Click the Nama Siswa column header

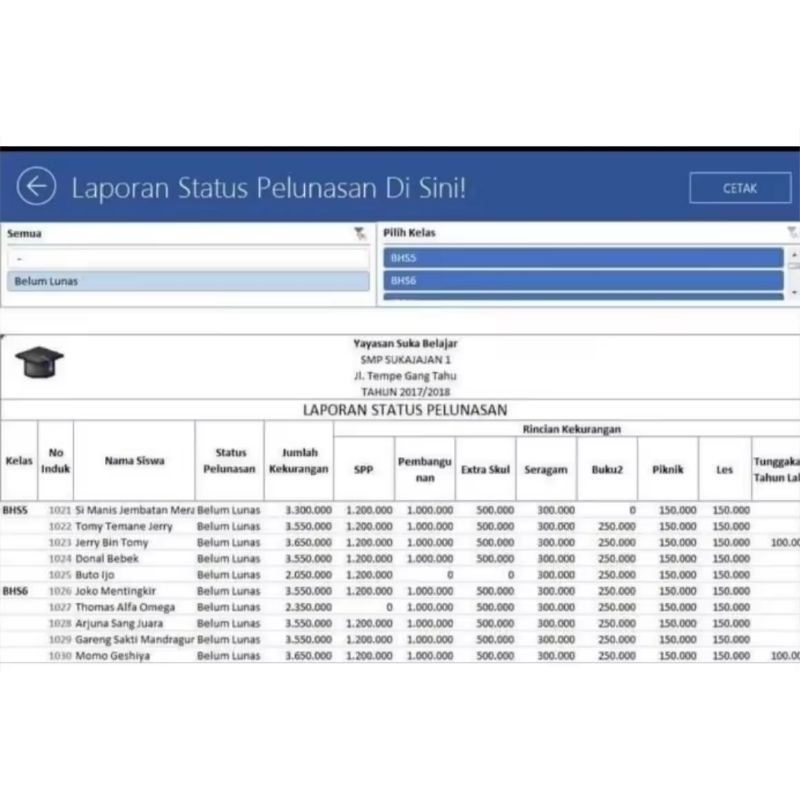(x=134, y=460)
